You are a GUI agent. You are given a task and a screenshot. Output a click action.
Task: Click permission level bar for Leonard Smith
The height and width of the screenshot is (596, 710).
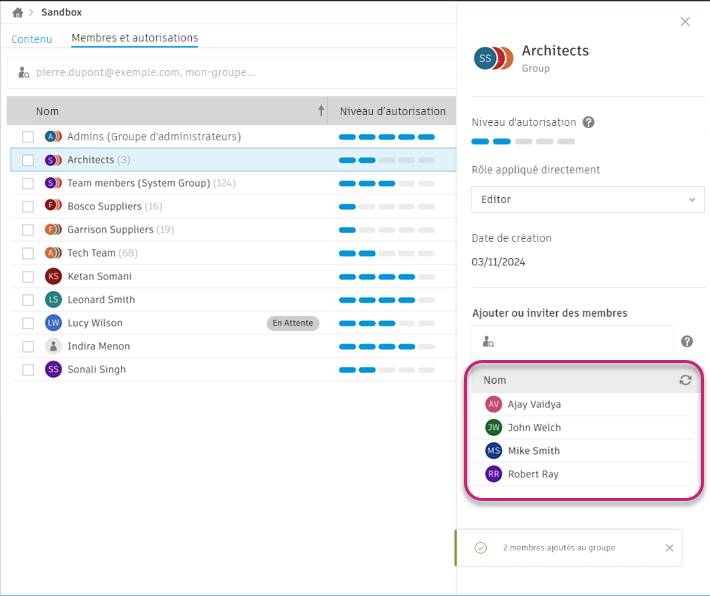pos(386,300)
